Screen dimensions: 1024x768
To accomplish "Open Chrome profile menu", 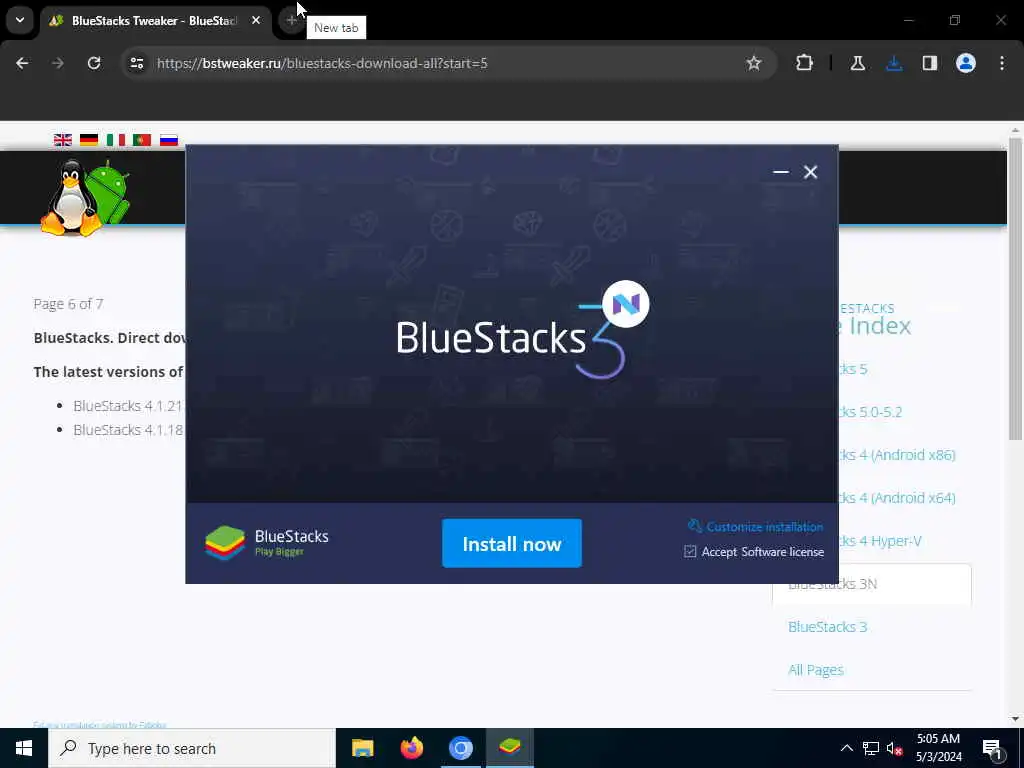I will (x=966, y=63).
